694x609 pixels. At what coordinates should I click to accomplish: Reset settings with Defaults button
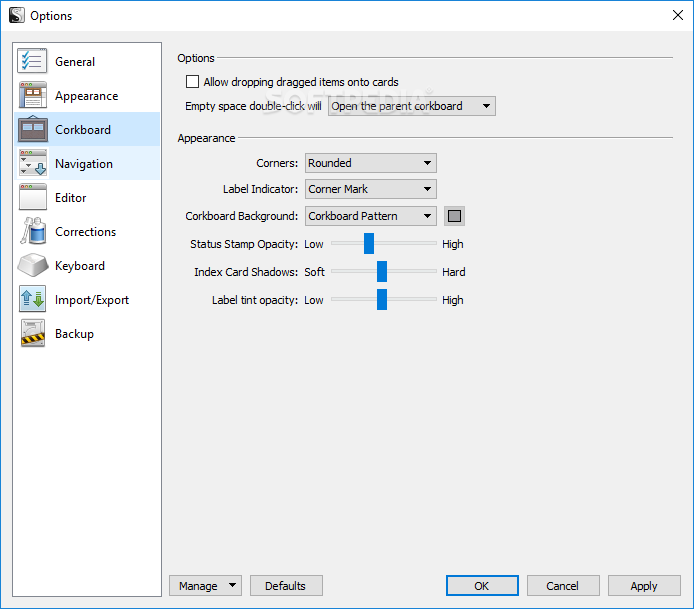pos(286,586)
